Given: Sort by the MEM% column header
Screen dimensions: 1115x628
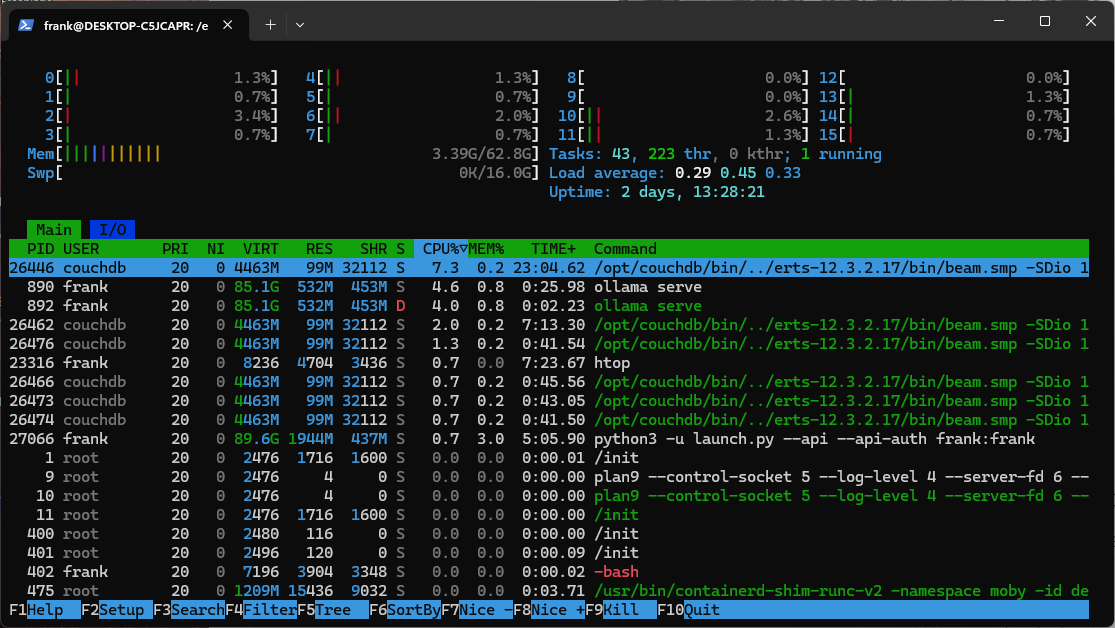Looking at the screenshot, I should tap(487, 249).
